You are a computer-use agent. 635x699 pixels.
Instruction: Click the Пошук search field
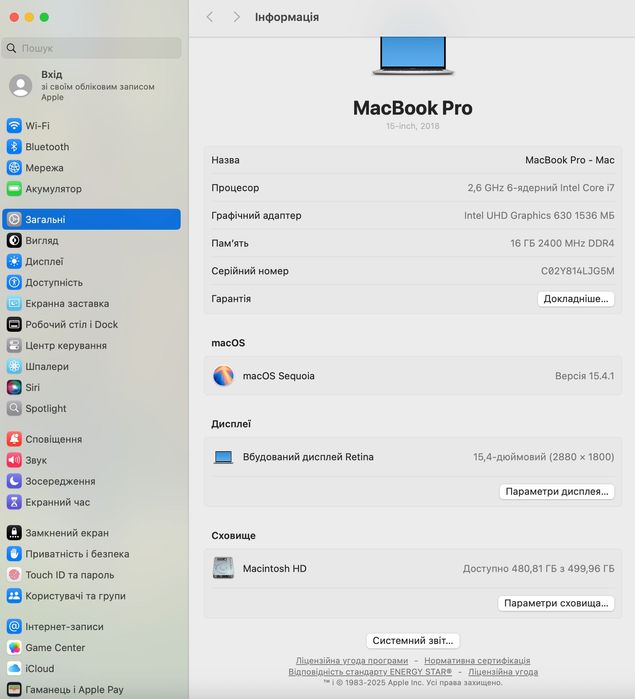(91, 48)
